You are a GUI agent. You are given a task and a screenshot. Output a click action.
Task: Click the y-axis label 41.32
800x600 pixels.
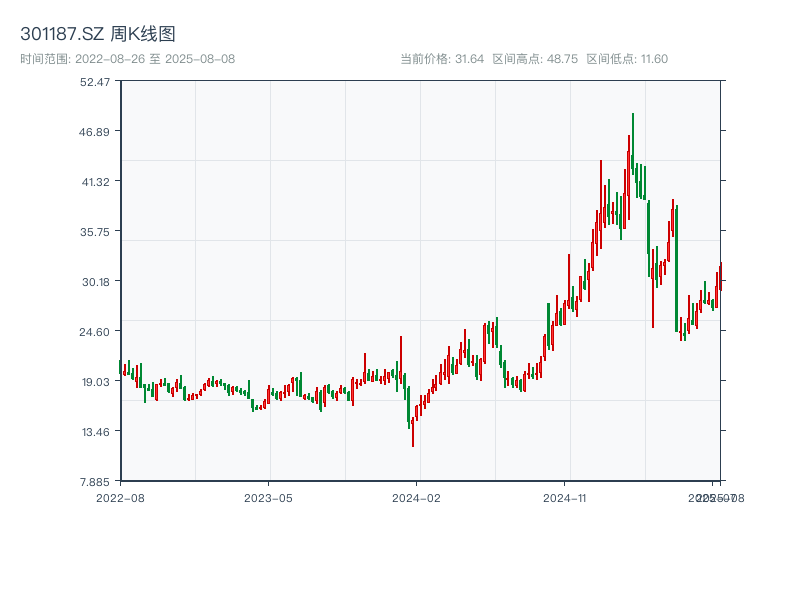coord(95,182)
